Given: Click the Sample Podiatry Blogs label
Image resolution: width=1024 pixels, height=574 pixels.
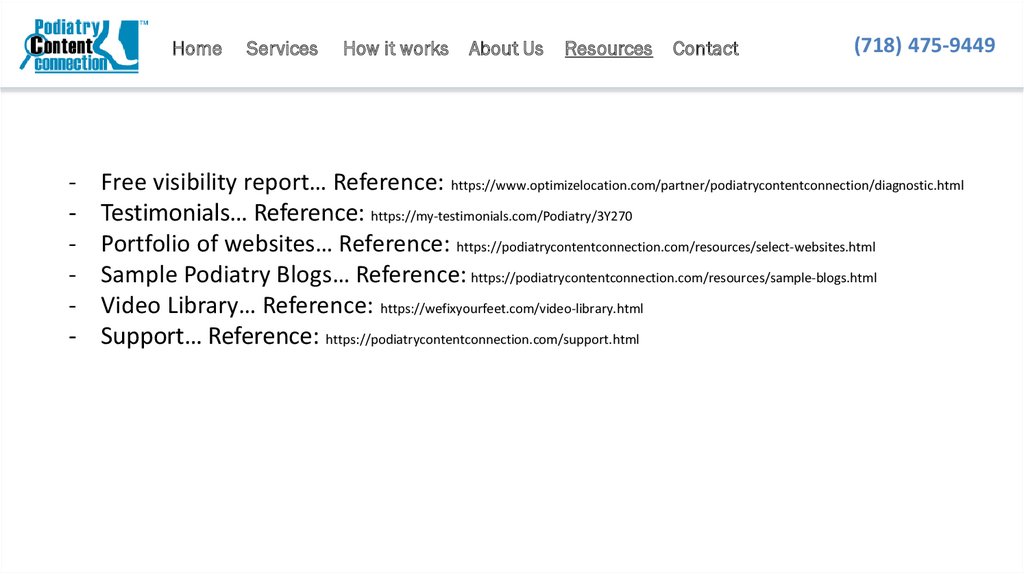Looking at the screenshot, I should (x=224, y=275).
